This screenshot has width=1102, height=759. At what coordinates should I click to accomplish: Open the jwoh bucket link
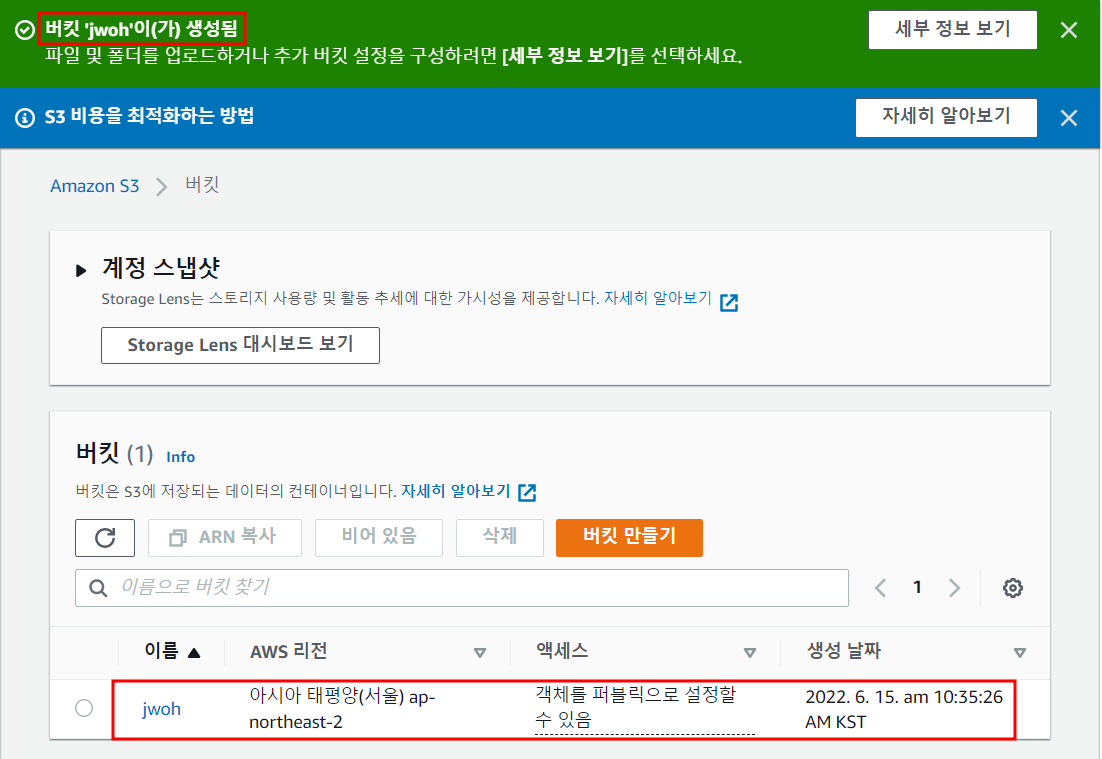point(162,709)
